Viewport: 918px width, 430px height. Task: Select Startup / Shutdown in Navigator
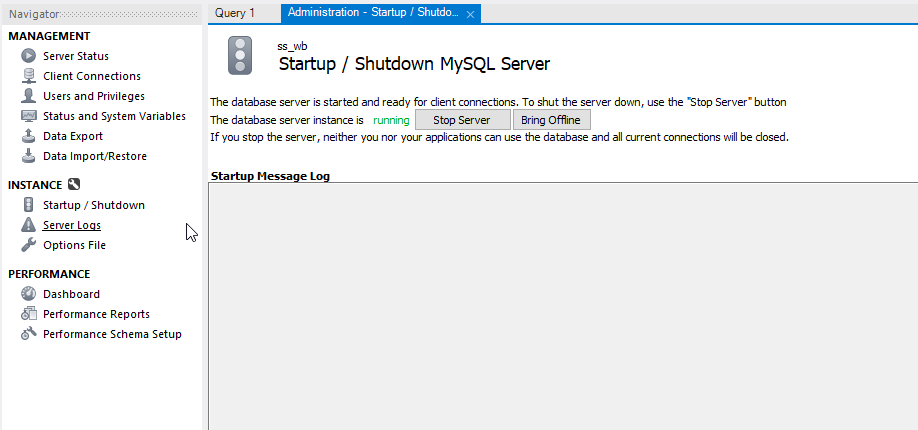pos(94,205)
